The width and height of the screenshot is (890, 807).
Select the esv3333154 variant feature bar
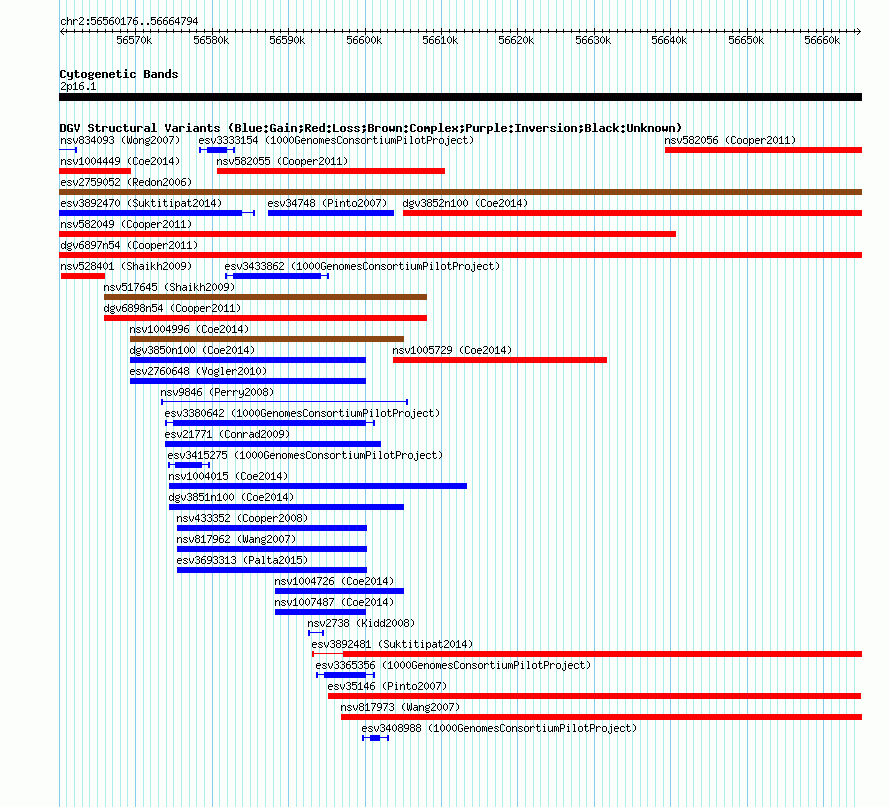coord(217,150)
